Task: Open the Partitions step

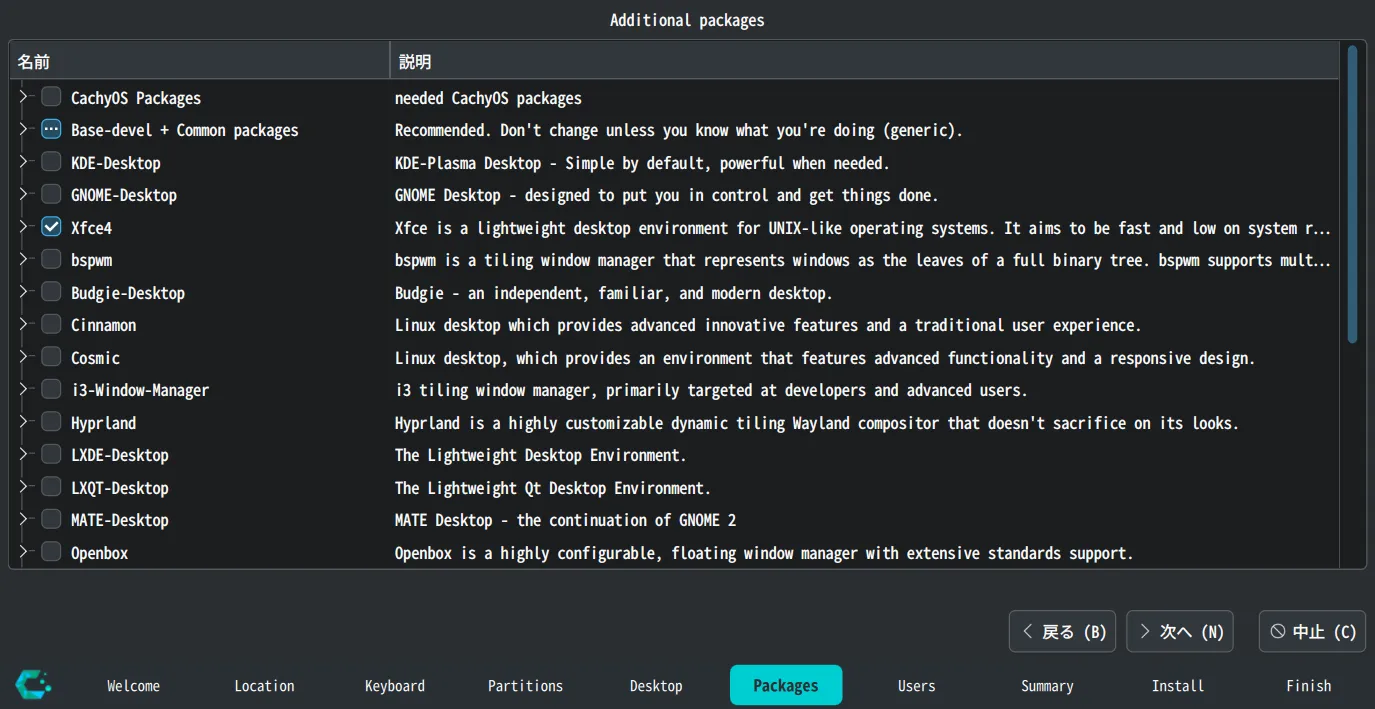Action: pyautogui.click(x=525, y=686)
